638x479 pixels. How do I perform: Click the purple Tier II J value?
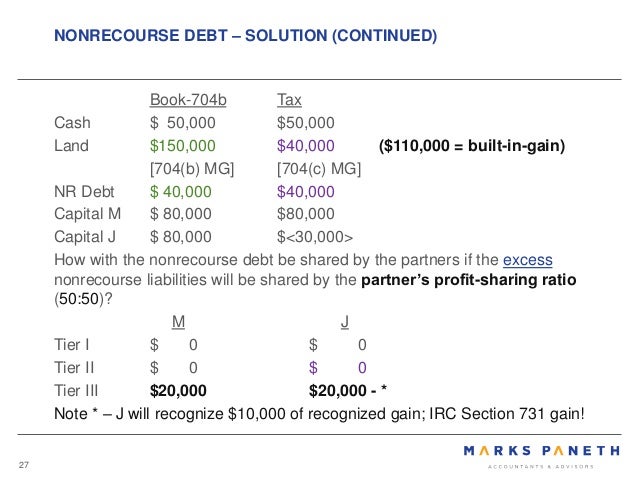[x=338, y=368]
